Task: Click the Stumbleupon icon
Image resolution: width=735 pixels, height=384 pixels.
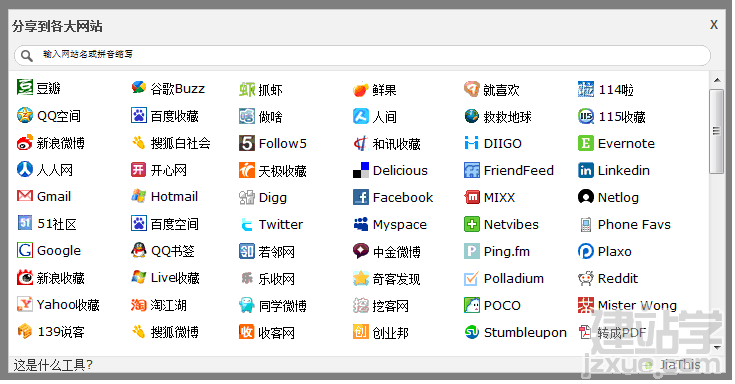Action: click(471, 332)
